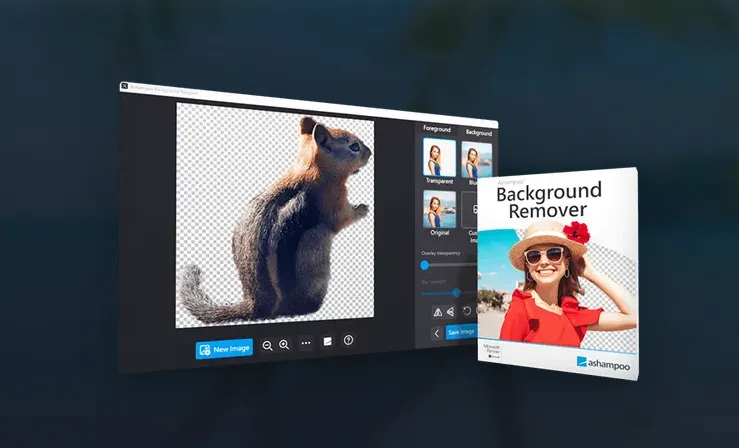
Task: Click the before/after compare view icon
Action: point(328,342)
